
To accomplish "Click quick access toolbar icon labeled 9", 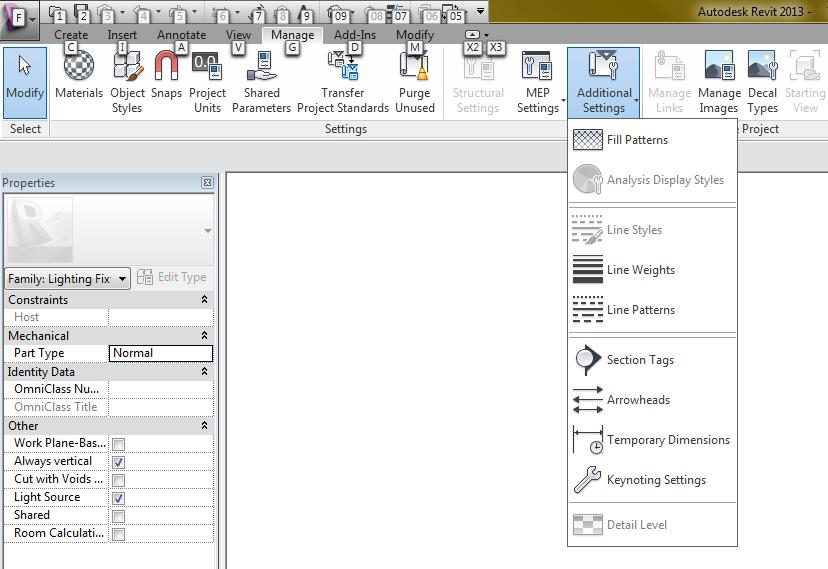I will point(305,13).
